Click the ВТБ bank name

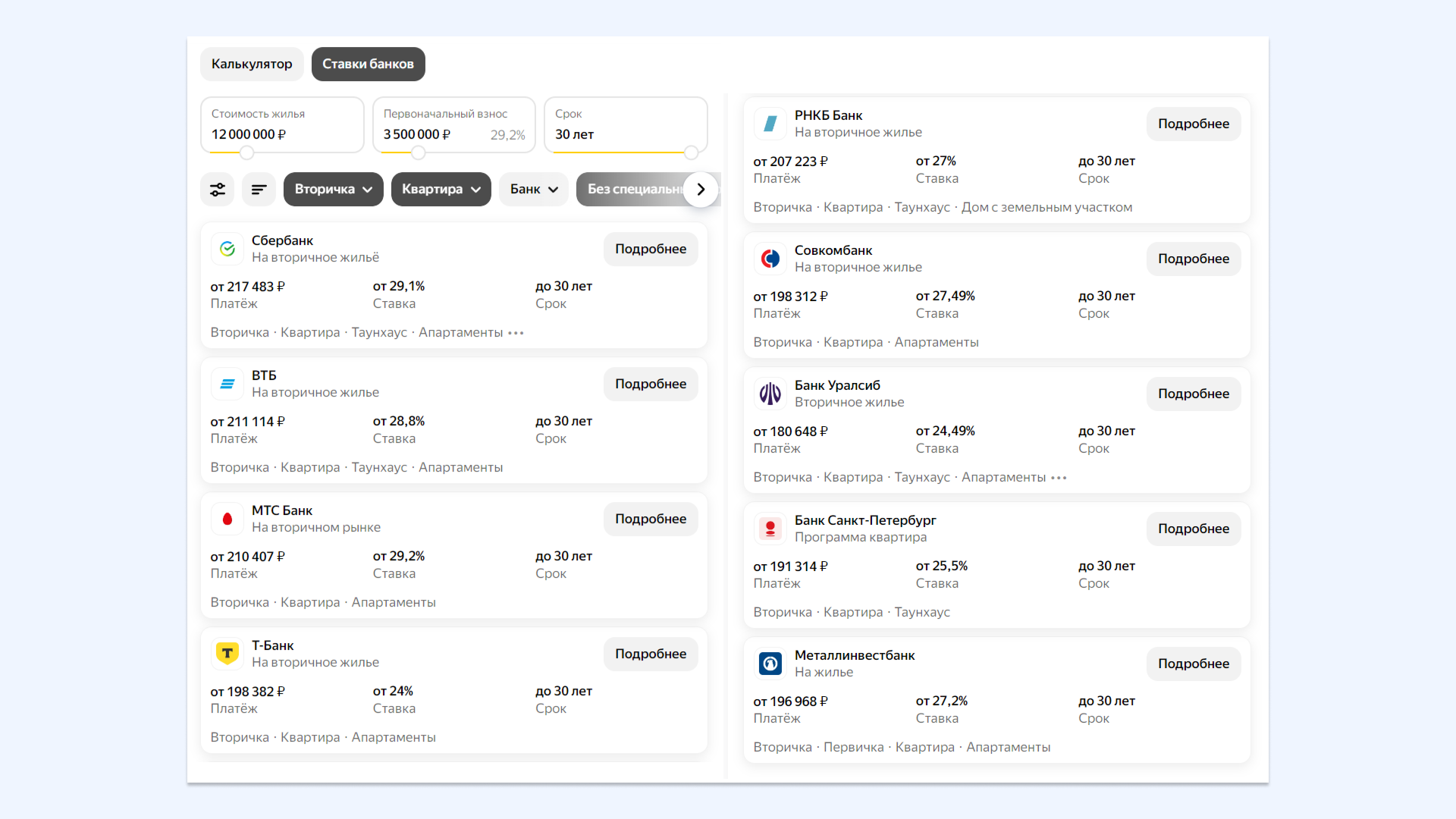click(264, 375)
